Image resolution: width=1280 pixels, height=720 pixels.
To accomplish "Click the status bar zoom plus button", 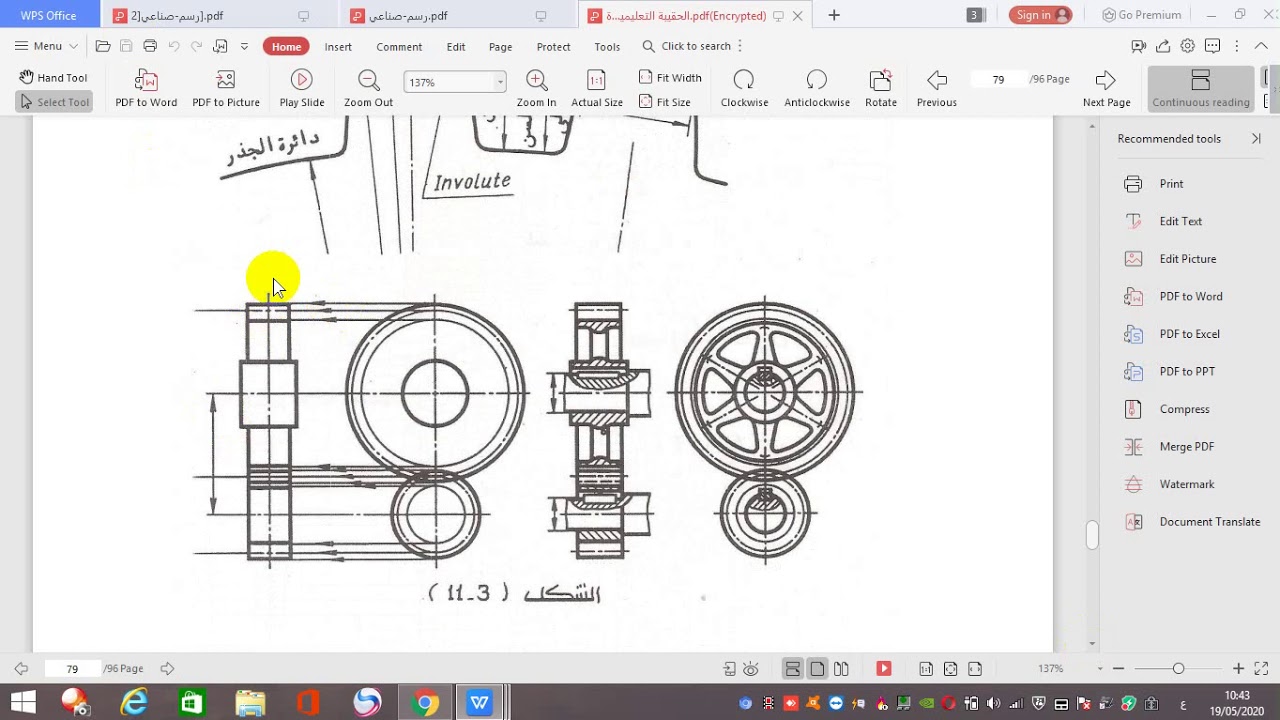I will (x=1238, y=669).
